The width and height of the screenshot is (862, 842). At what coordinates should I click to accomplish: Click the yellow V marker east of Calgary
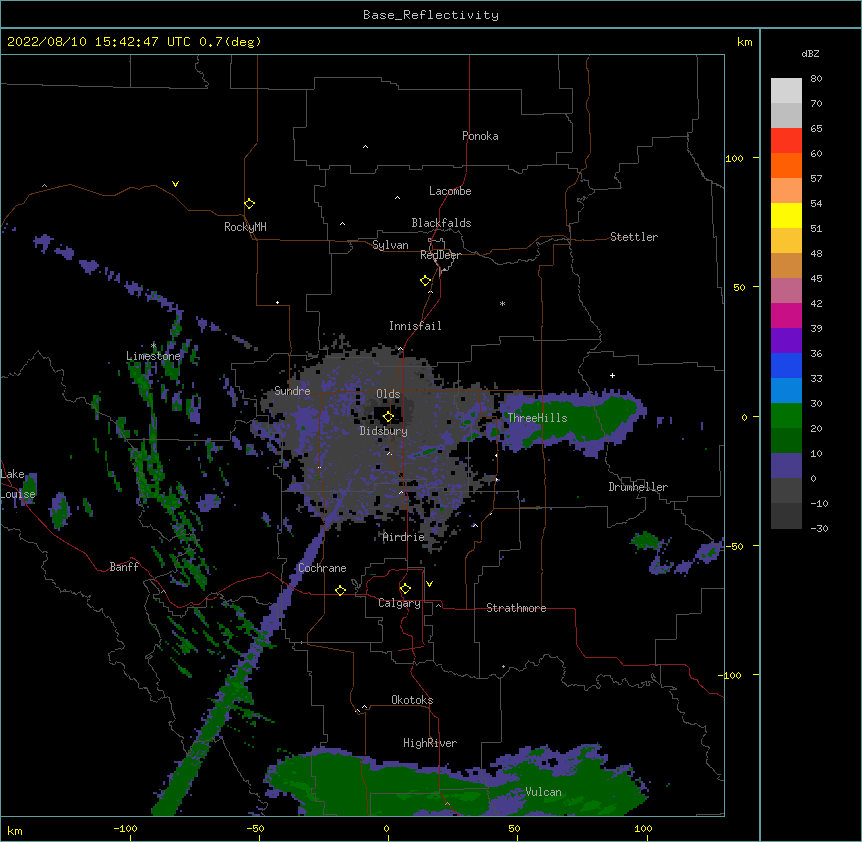(429, 584)
